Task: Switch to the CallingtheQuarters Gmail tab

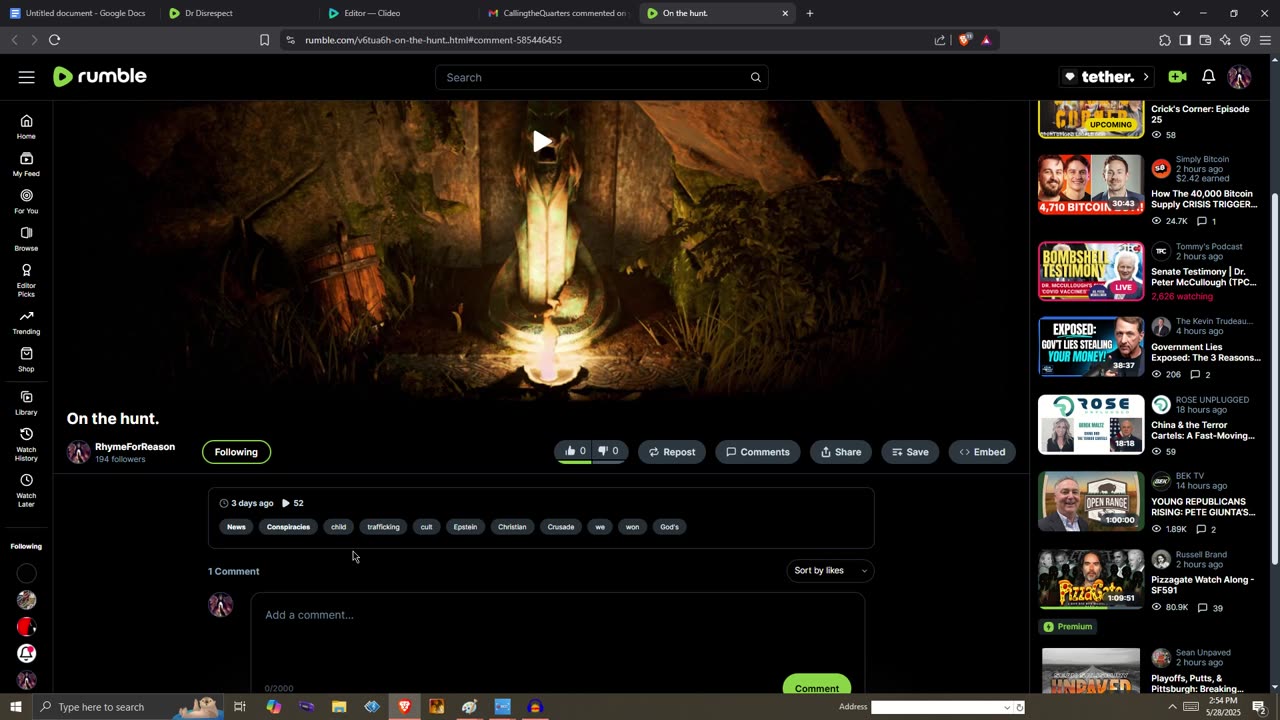Action: [558, 13]
